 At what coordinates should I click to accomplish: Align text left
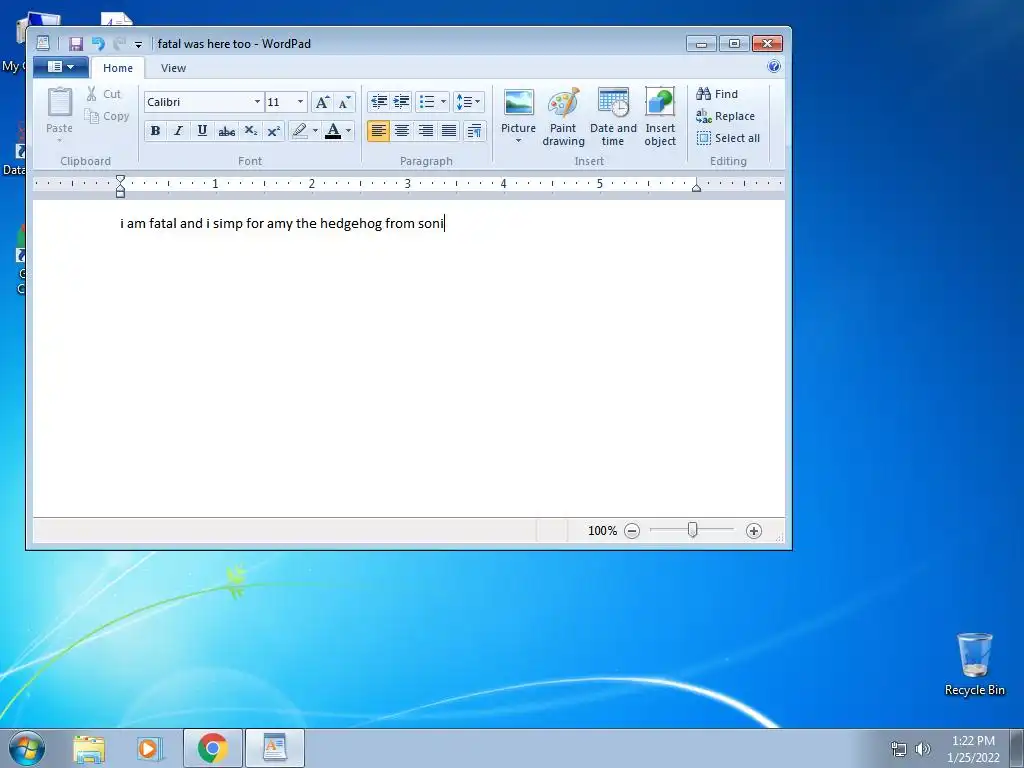(x=378, y=131)
